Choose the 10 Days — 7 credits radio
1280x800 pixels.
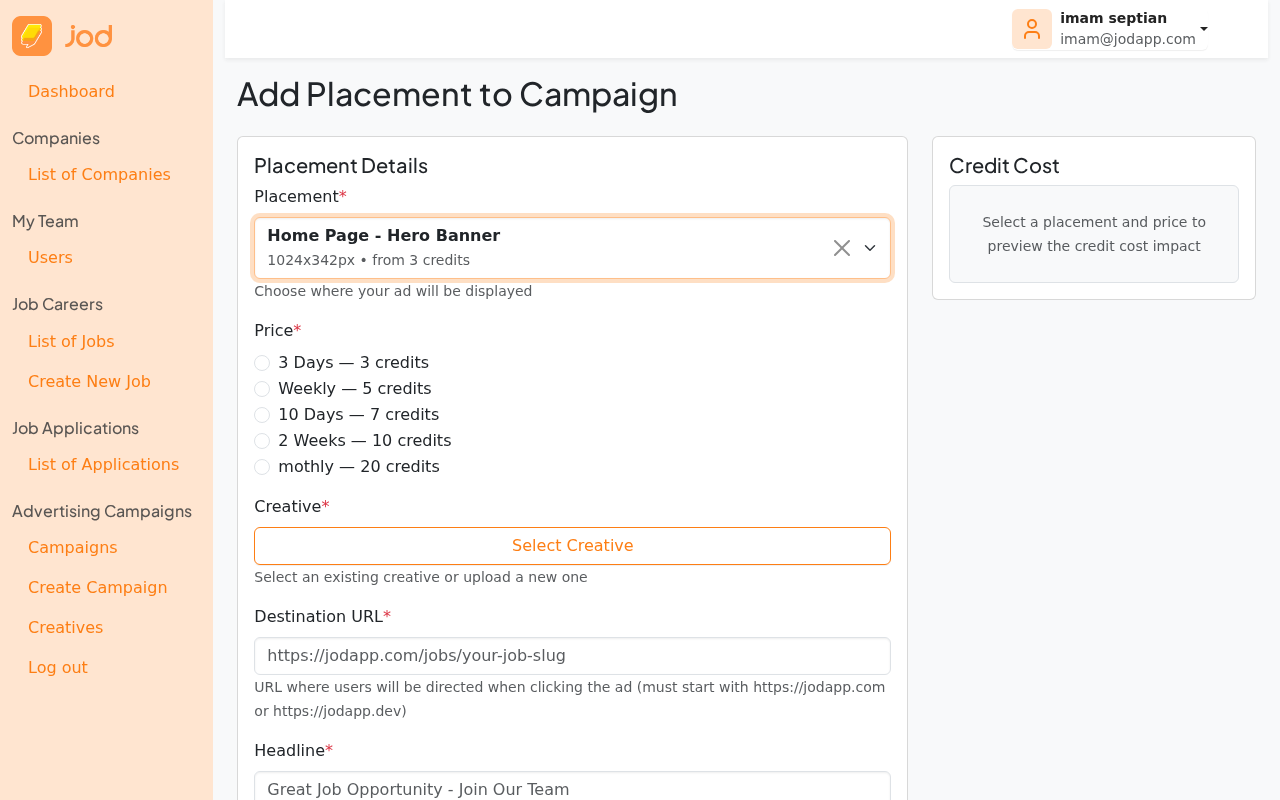[262, 415]
